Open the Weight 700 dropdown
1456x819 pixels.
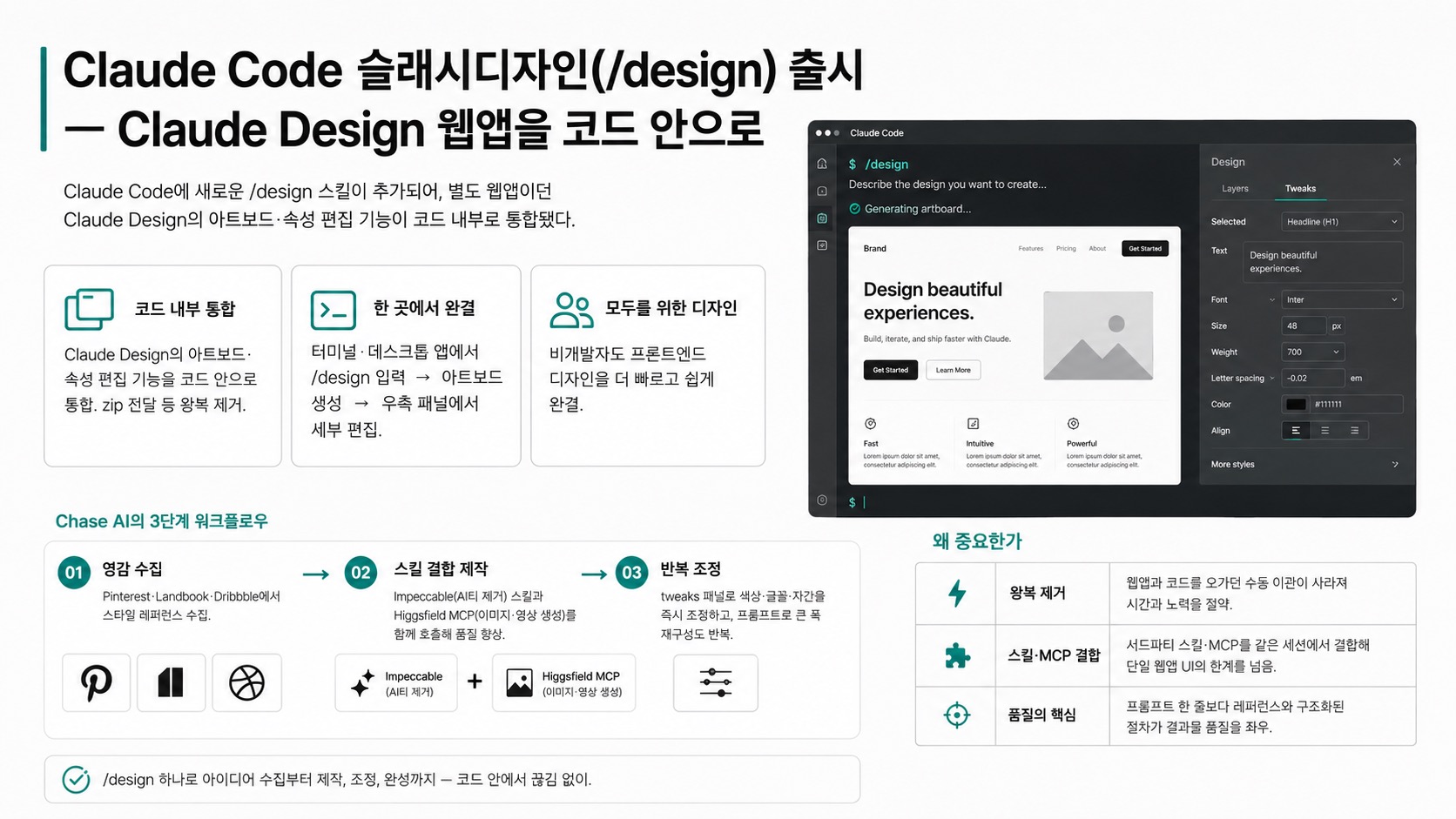(x=1312, y=352)
